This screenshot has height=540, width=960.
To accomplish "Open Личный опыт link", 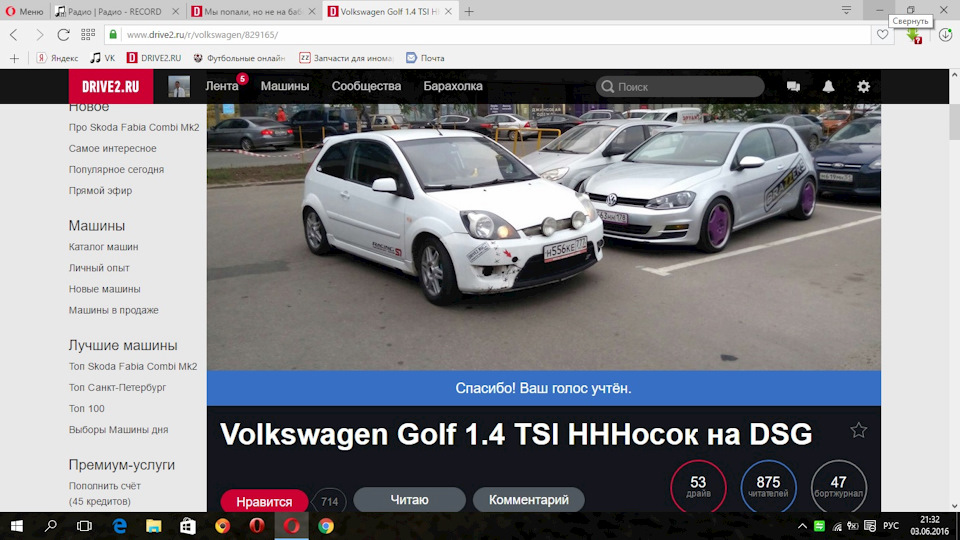I will click(99, 268).
